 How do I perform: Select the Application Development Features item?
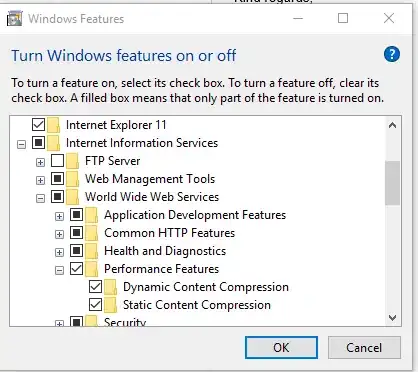point(195,215)
